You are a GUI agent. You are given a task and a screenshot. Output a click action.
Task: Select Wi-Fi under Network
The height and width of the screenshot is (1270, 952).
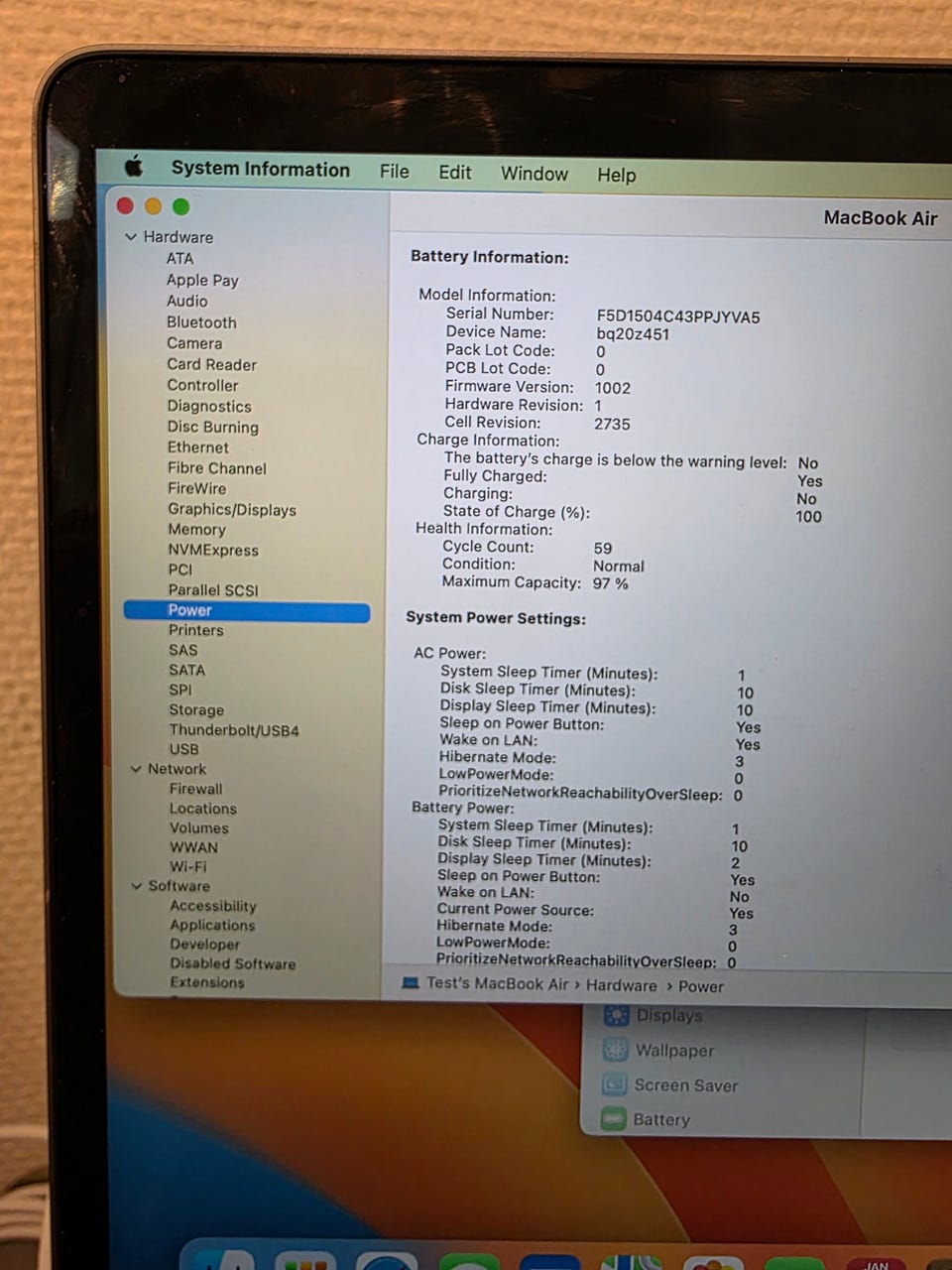pos(187,866)
